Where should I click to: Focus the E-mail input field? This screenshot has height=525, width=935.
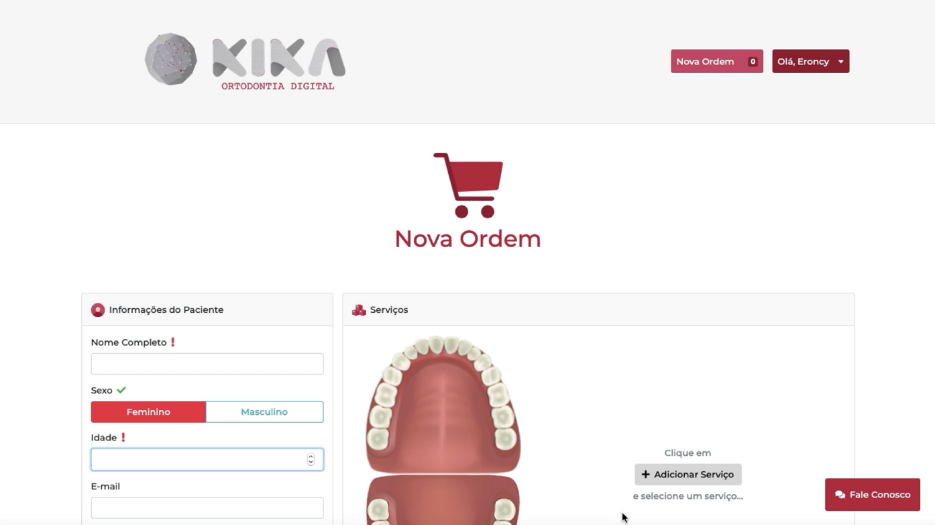[x=207, y=508]
